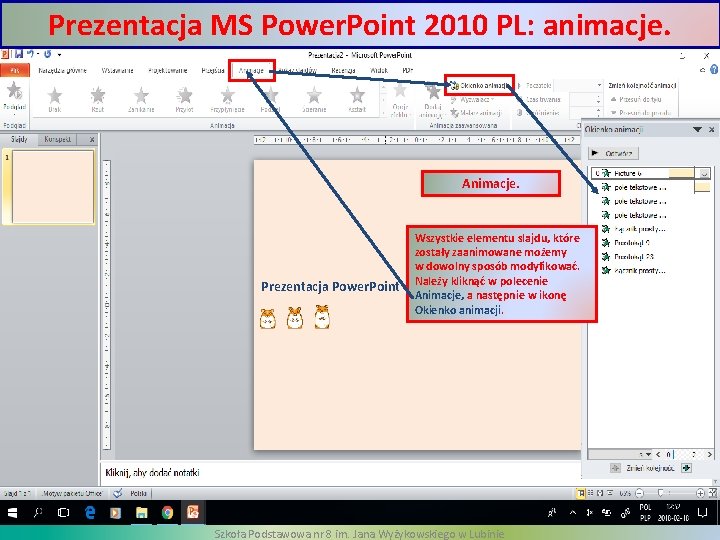Viewport: 720px width, 540px height.
Task: Click the Okienko animacji button
Action: [x=479, y=85]
